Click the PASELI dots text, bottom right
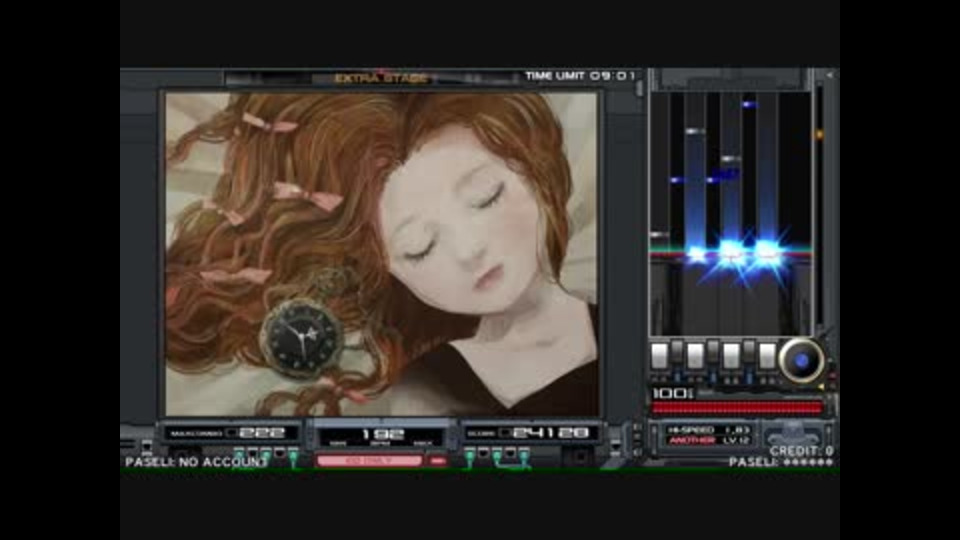This screenshot has width=960, height=540. (x=781, y=462)
